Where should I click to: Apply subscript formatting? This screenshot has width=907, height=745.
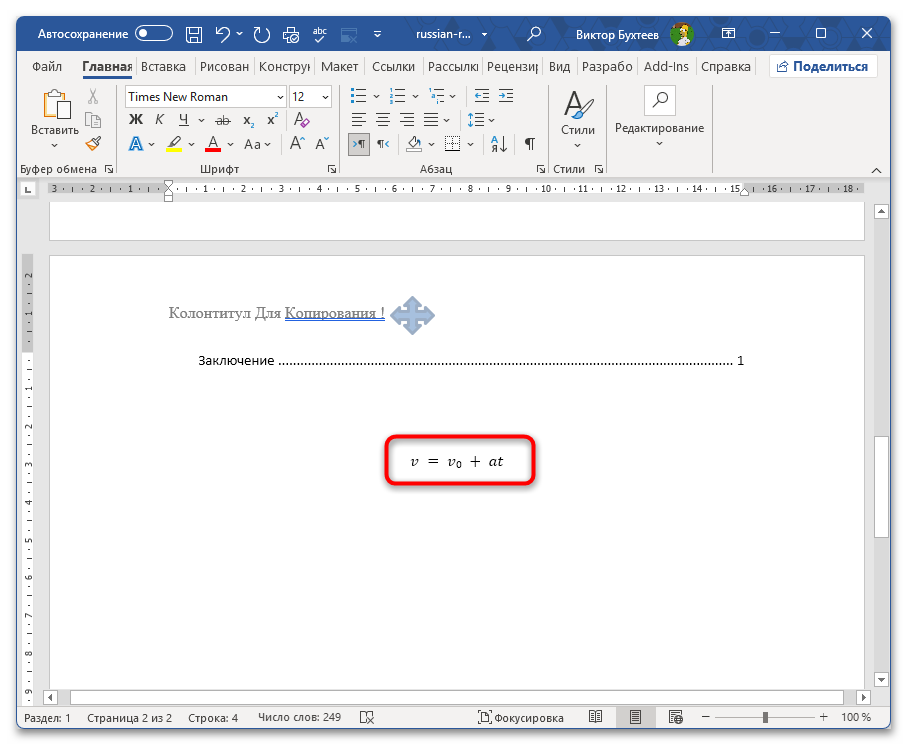(248, 120)
